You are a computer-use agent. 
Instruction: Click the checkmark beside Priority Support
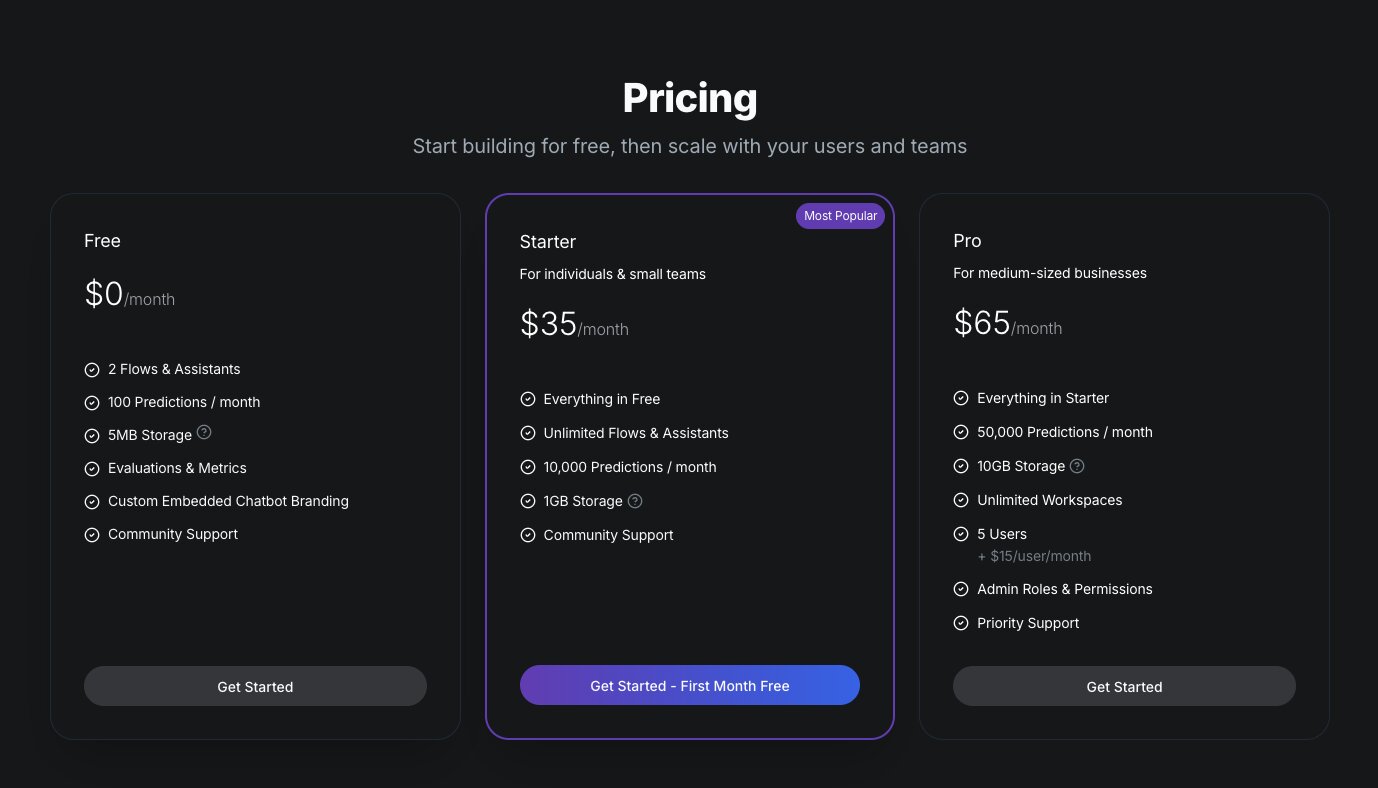961,623
